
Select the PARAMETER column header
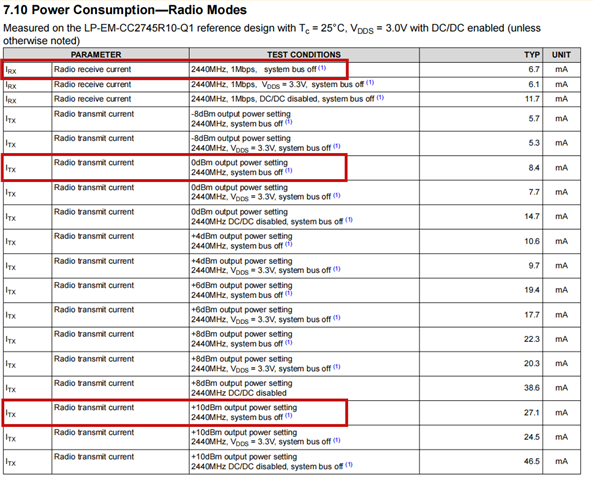pos(96,55)
